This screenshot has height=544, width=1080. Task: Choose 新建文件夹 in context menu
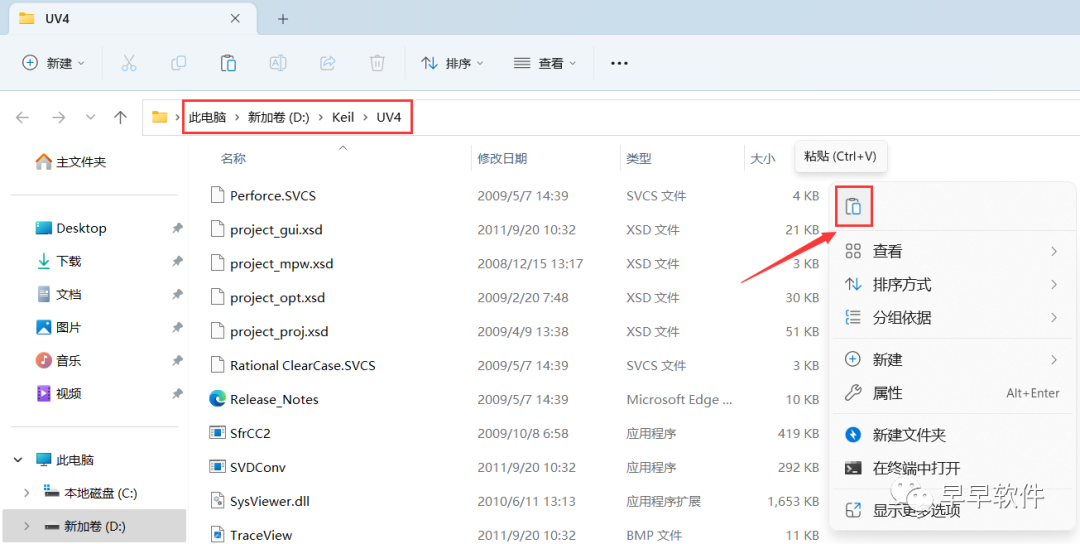tap(952, 435)
